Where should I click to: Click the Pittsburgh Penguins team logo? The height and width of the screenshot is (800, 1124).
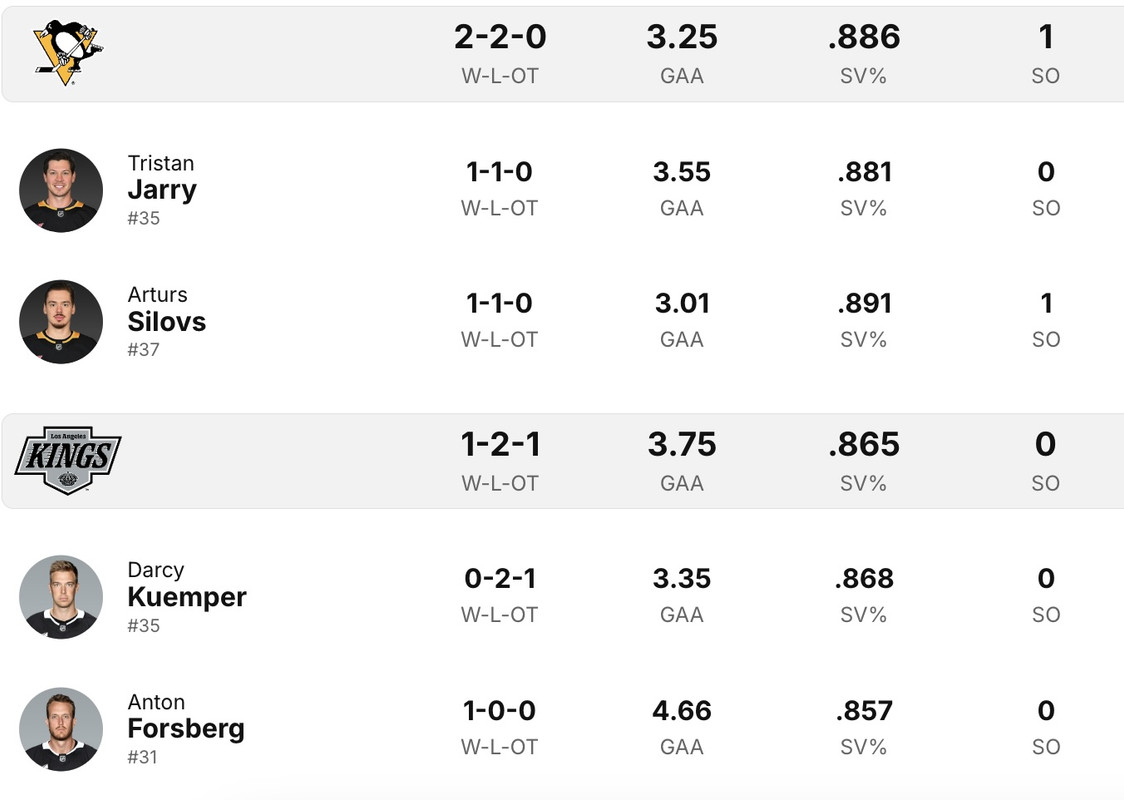pos(67,52)
